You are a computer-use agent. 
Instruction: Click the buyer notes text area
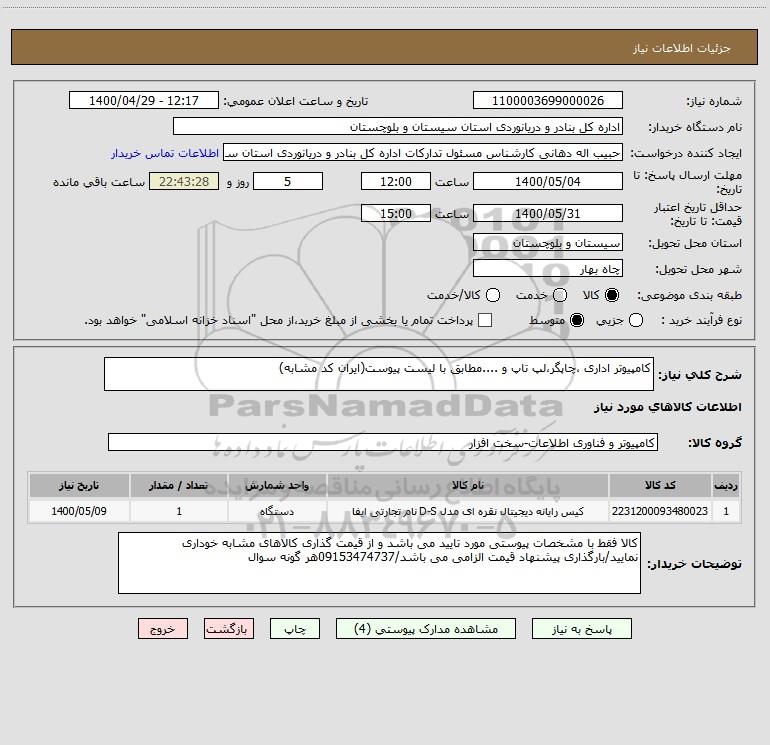pyautogui.click(x=379, y=563)
